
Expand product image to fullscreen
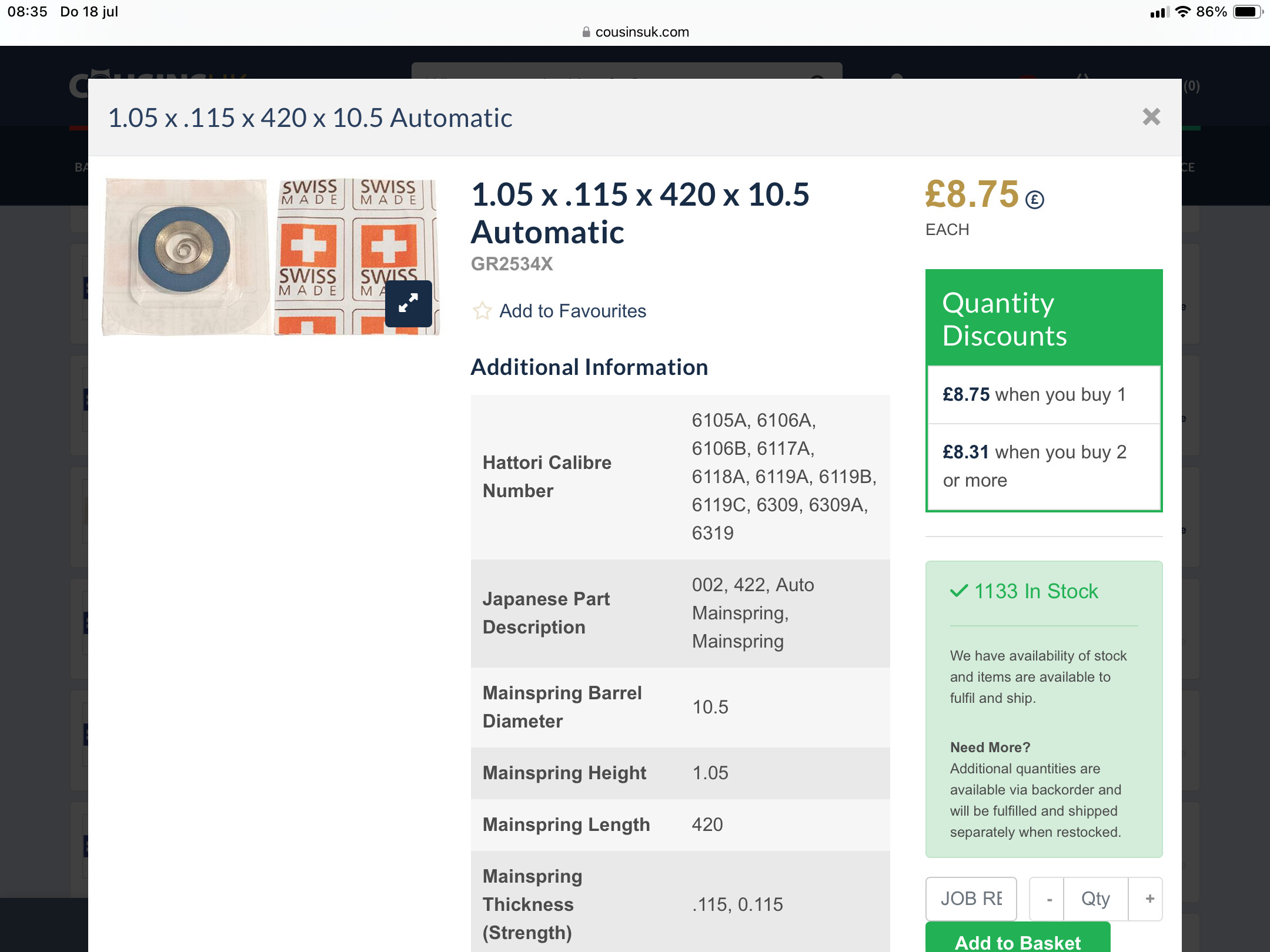409,303
